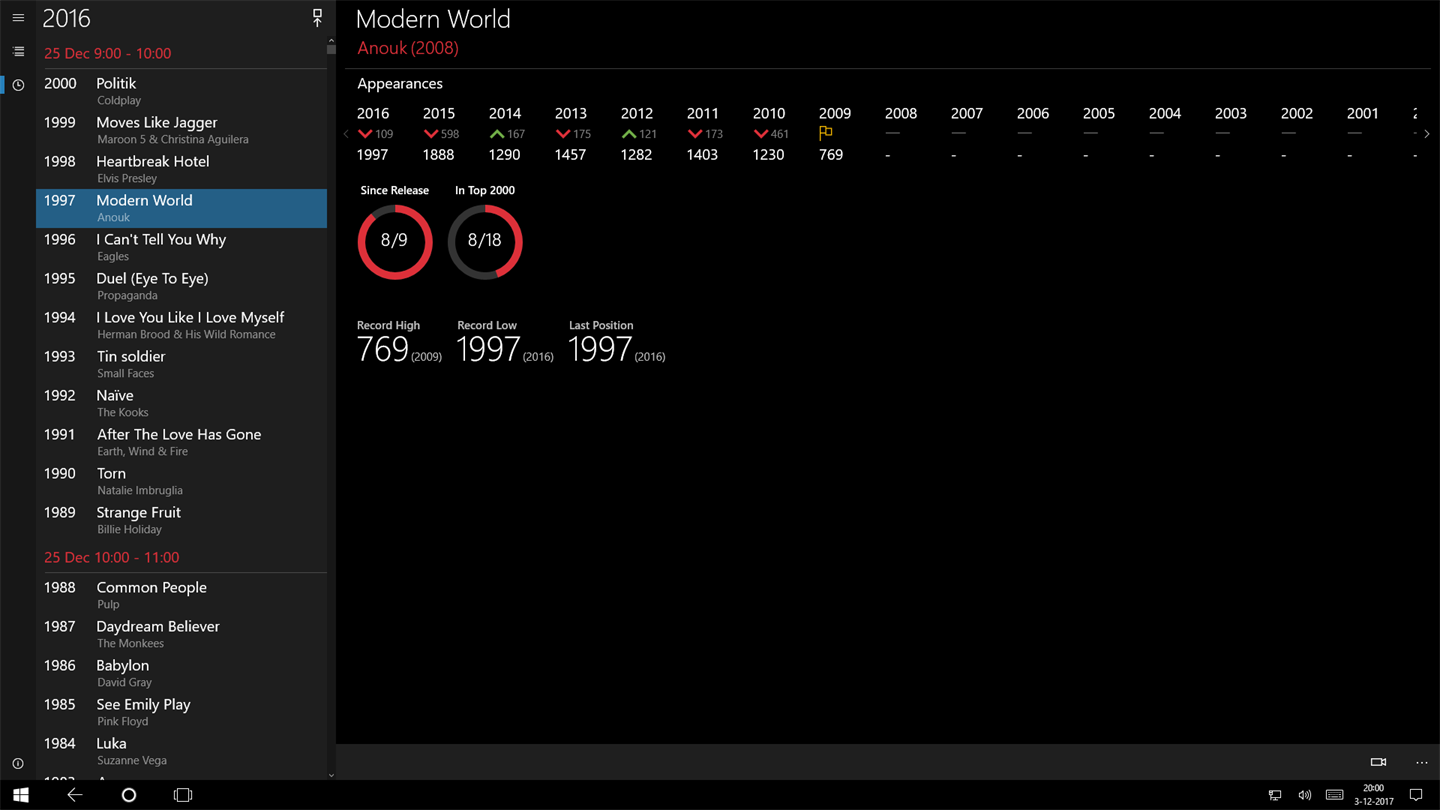Click the 2010 position 1230
This screenshot has width=1440, height=810.
[x=769, y=155]
